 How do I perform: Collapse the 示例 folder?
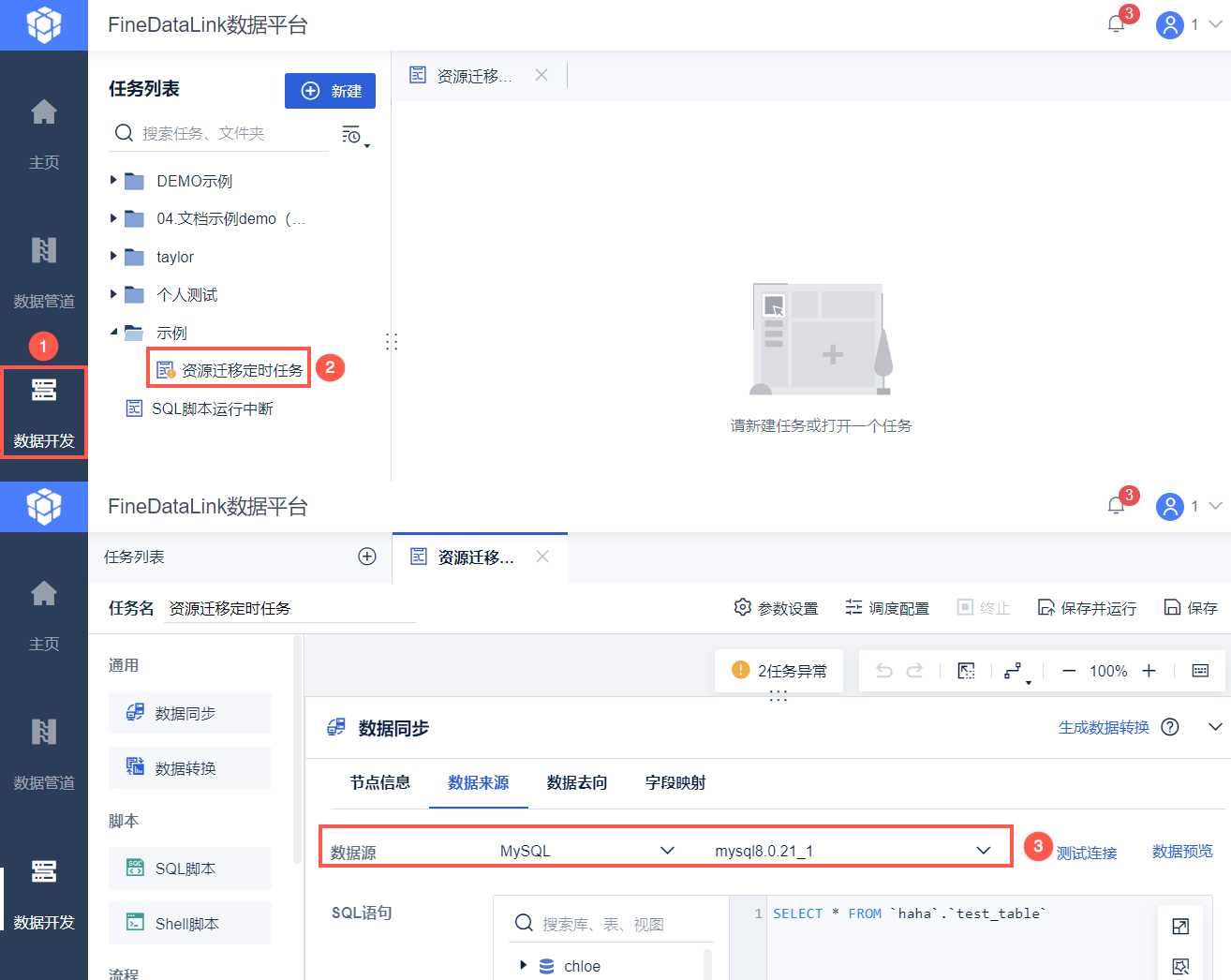(x=113, y=332)
